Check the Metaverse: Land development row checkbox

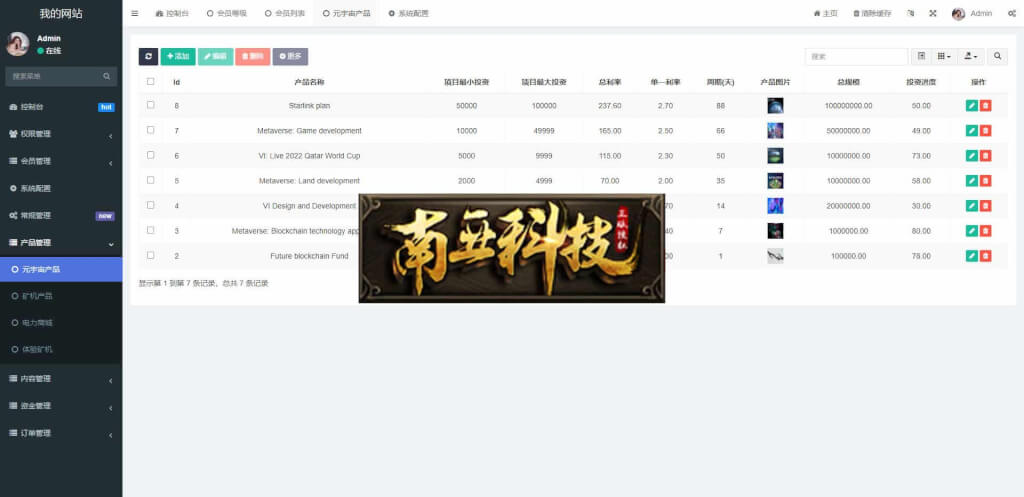[151, 180]
